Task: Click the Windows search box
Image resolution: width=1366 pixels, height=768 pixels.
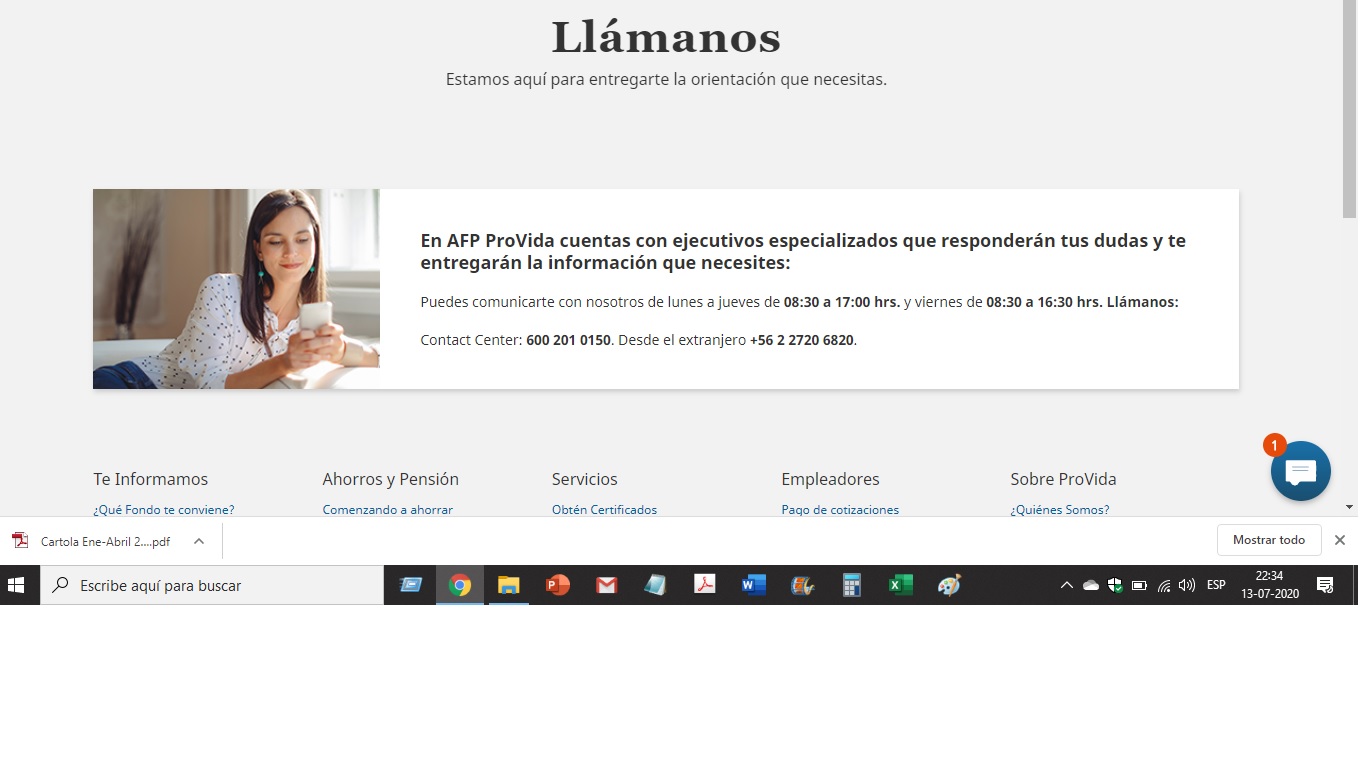Action: [x=212, y=585]
